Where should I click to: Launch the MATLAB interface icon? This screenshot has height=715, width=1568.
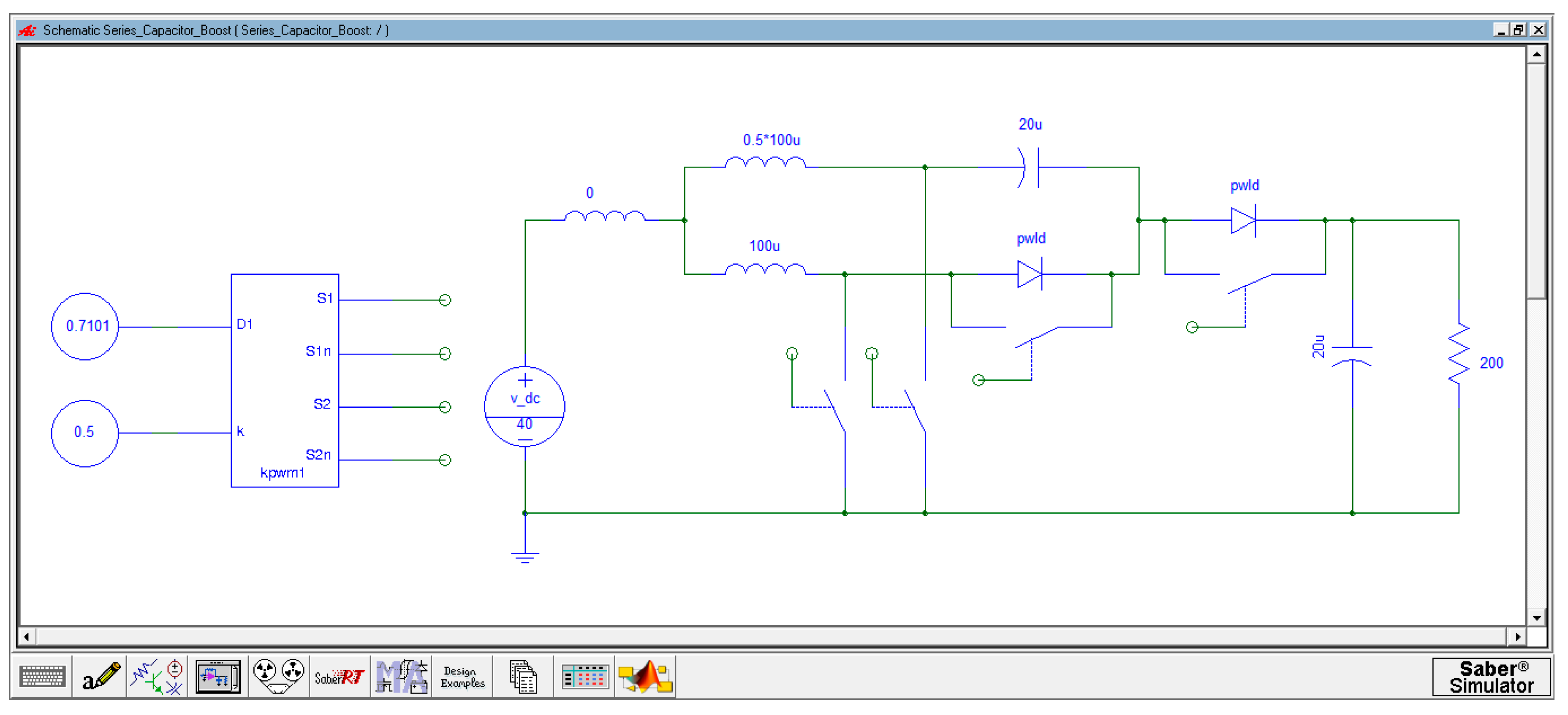click(645, 677)
